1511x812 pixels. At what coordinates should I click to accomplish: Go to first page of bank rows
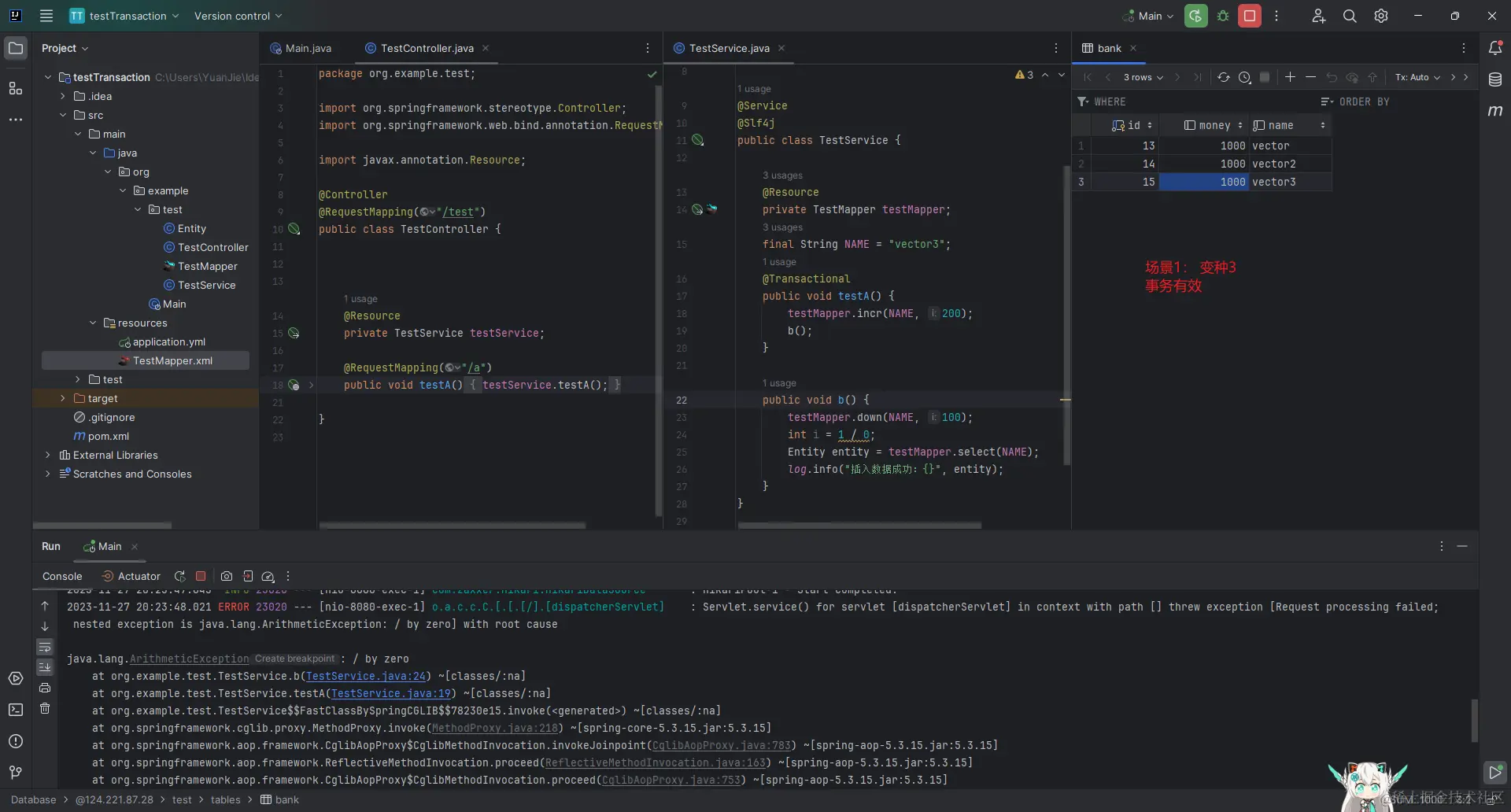[1088, 77]
